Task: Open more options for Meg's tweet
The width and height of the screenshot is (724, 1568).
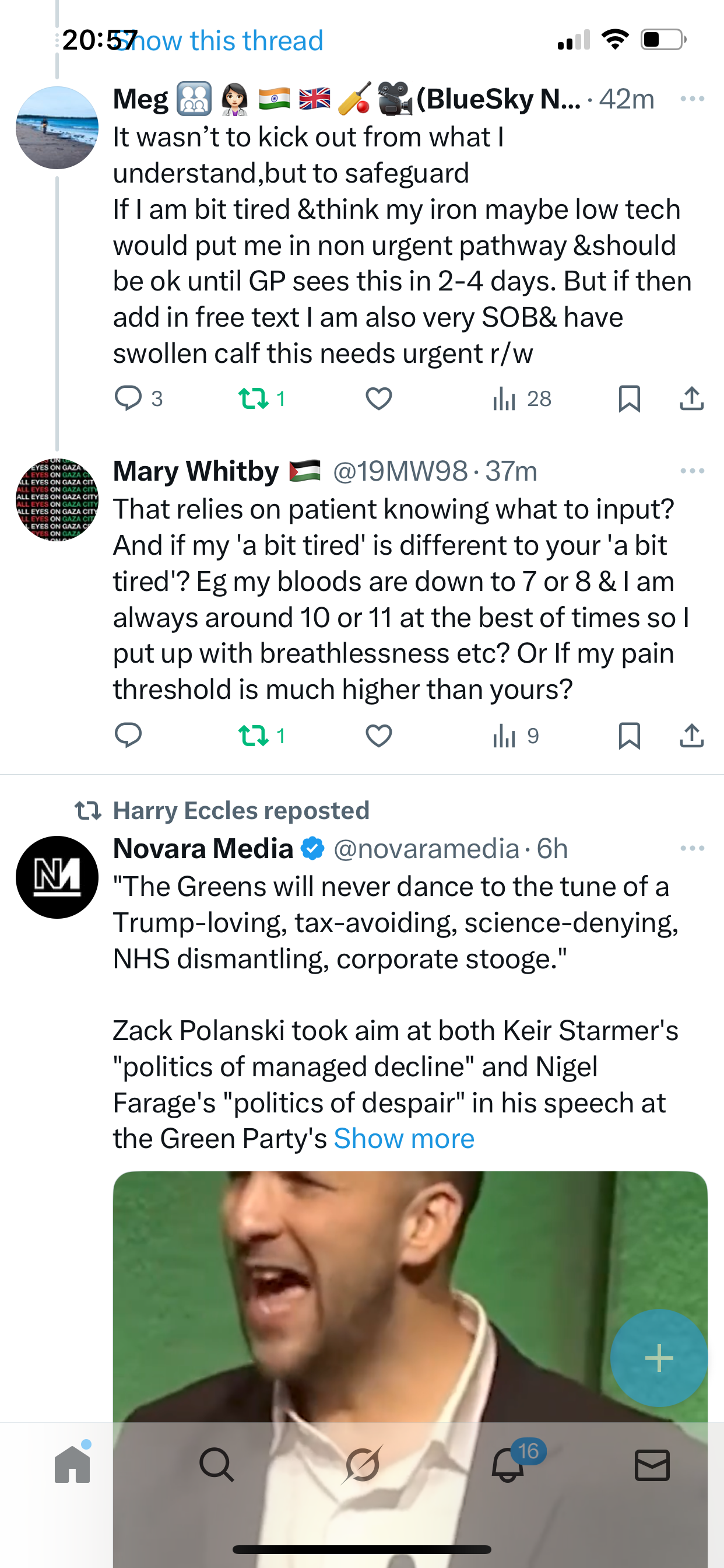Action: 692,99
